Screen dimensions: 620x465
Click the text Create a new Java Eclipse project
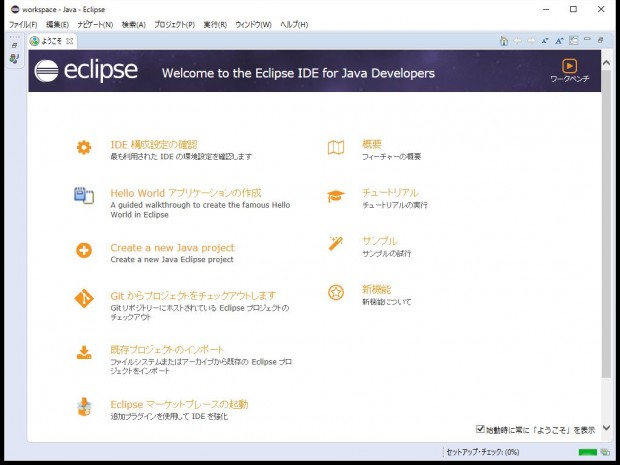[172, 260]
